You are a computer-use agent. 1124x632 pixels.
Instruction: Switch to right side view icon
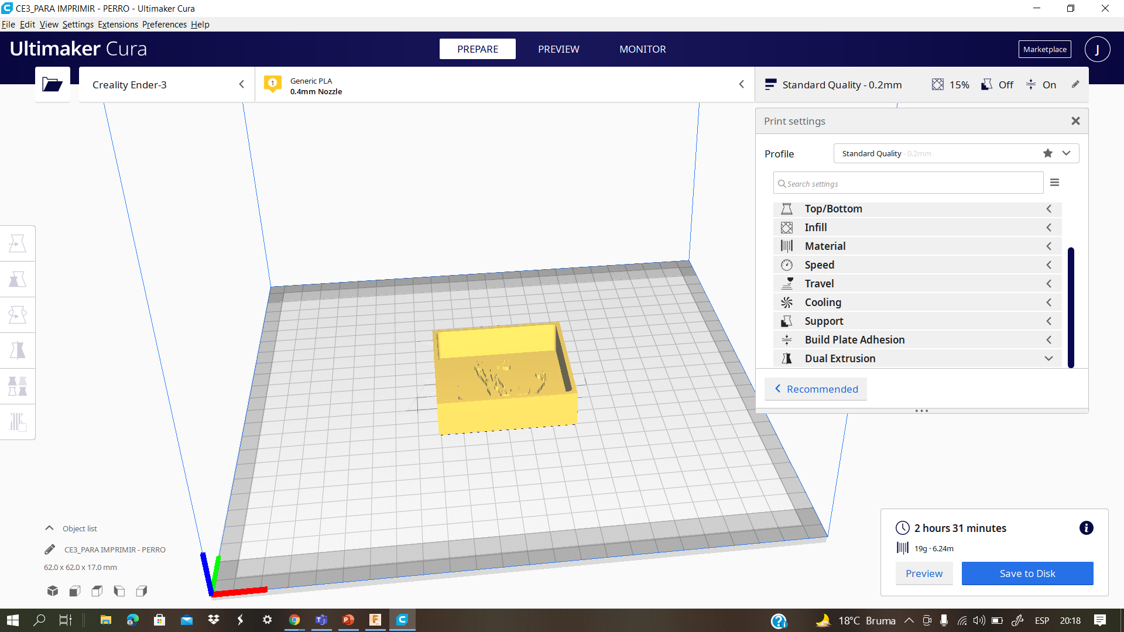pos(141,591)
